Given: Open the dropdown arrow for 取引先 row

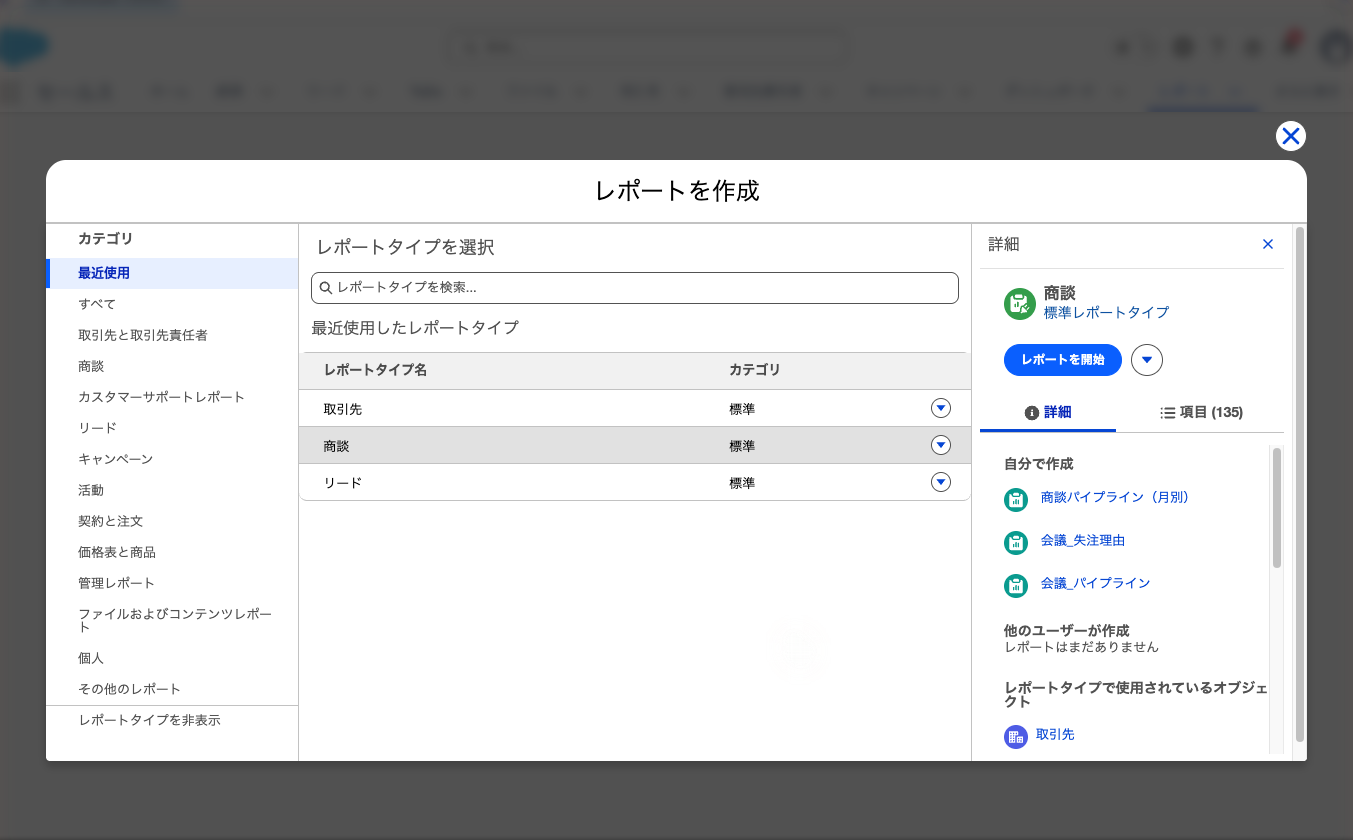Looking at the screenshot, I should (x=941, y=408).
